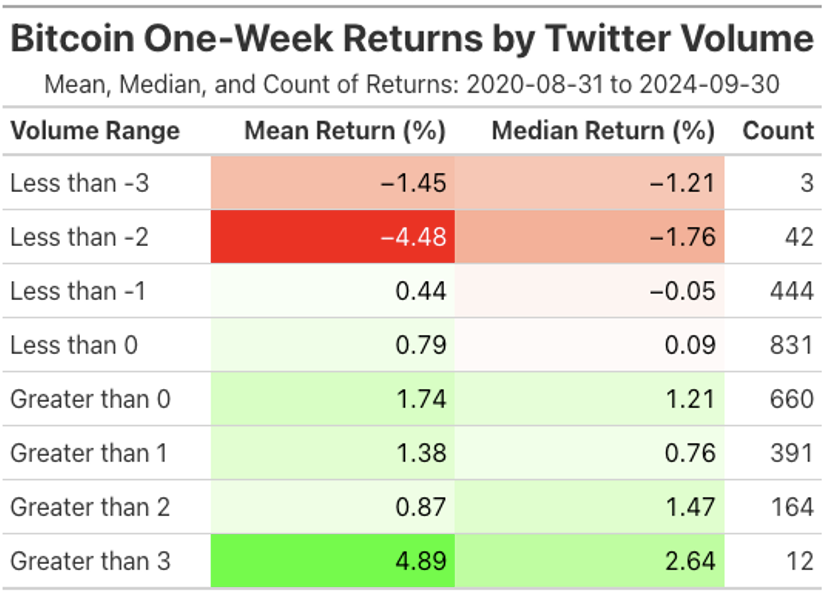Click the green 2.64 median return cell

[590, 561]
